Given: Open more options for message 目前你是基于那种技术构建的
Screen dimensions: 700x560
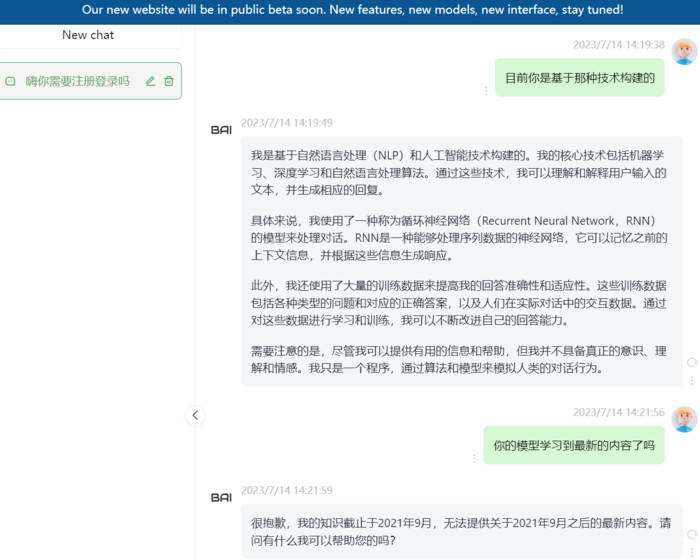Looking at the screenshot, I should click(486, 91).
